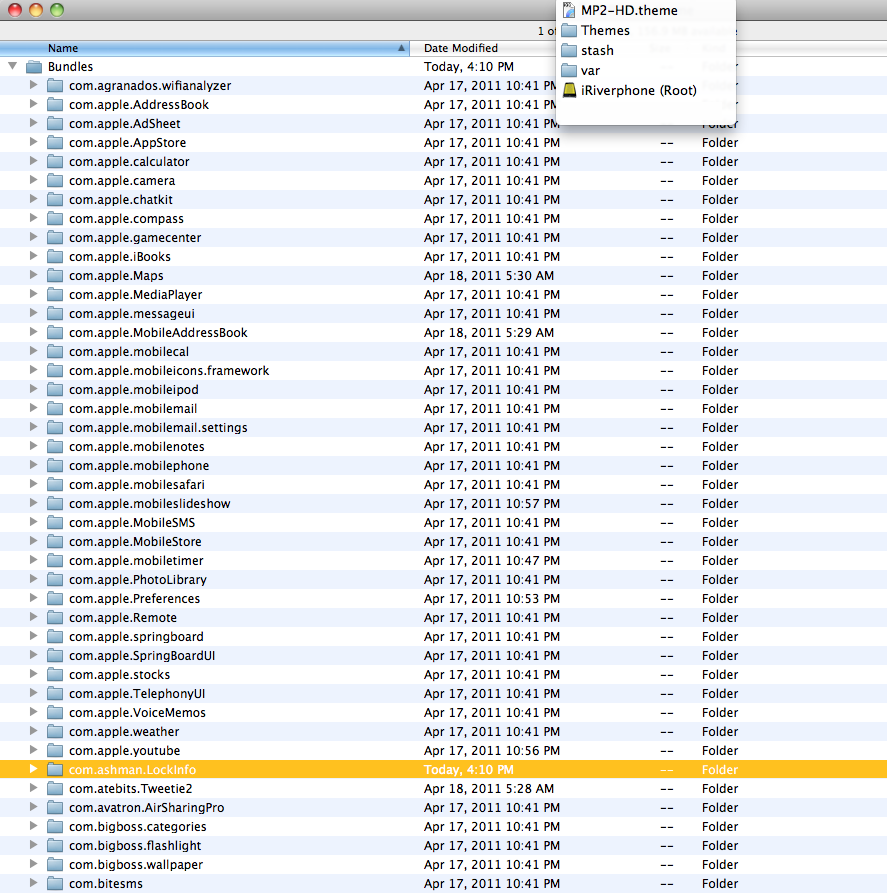Expand com.apple.mobilesafari disclosure triangle

[x=34, y=484]
